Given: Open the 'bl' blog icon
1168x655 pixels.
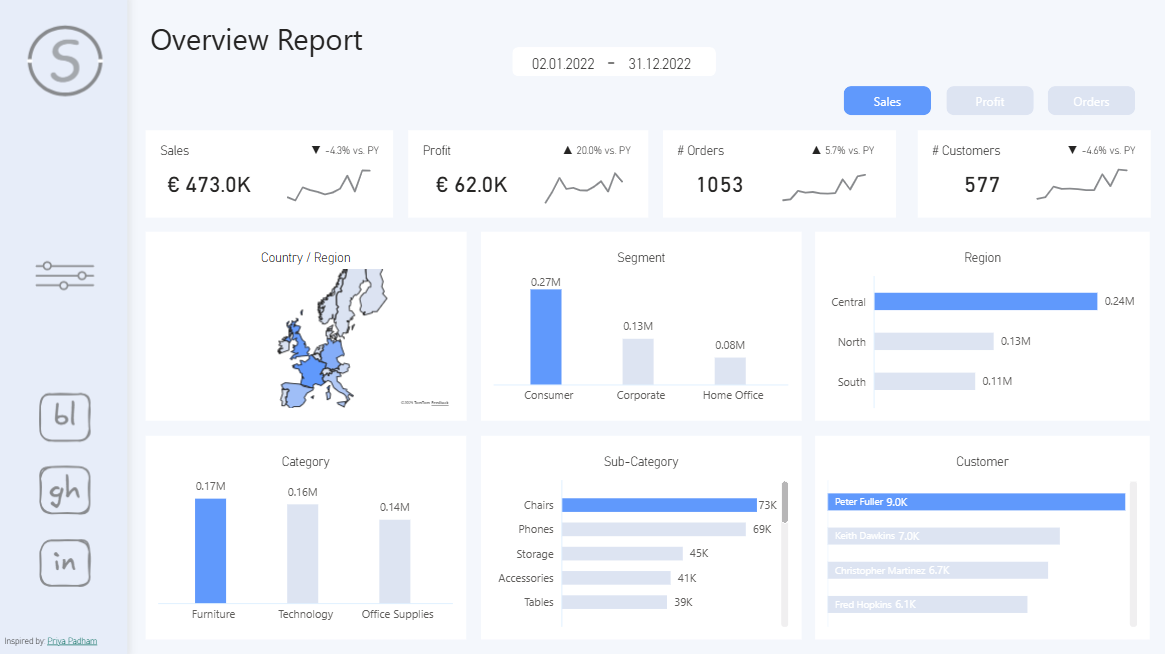Looking at the screenshot, I should (x=65, y=417).
